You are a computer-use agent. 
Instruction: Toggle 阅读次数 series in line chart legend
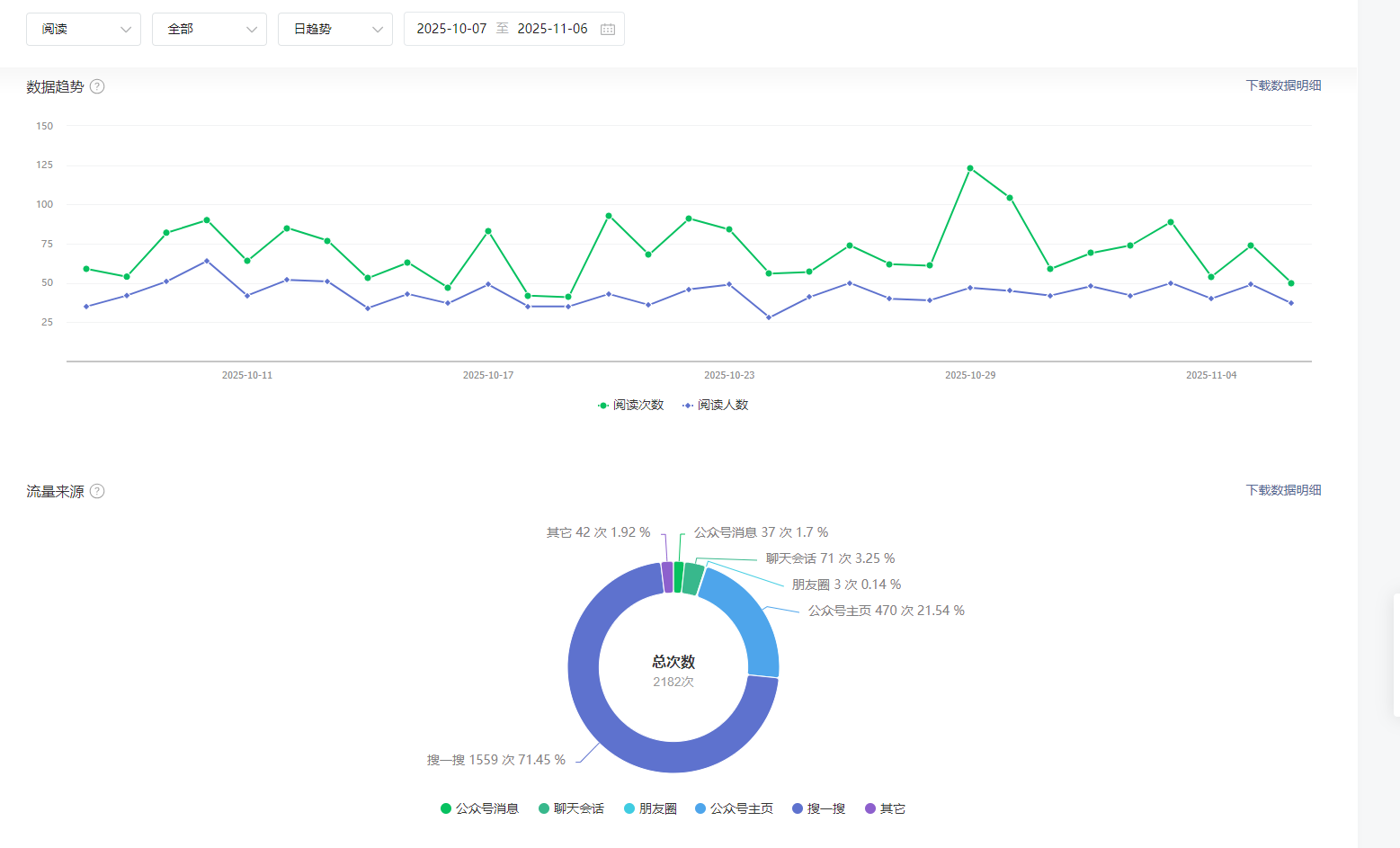631,405
